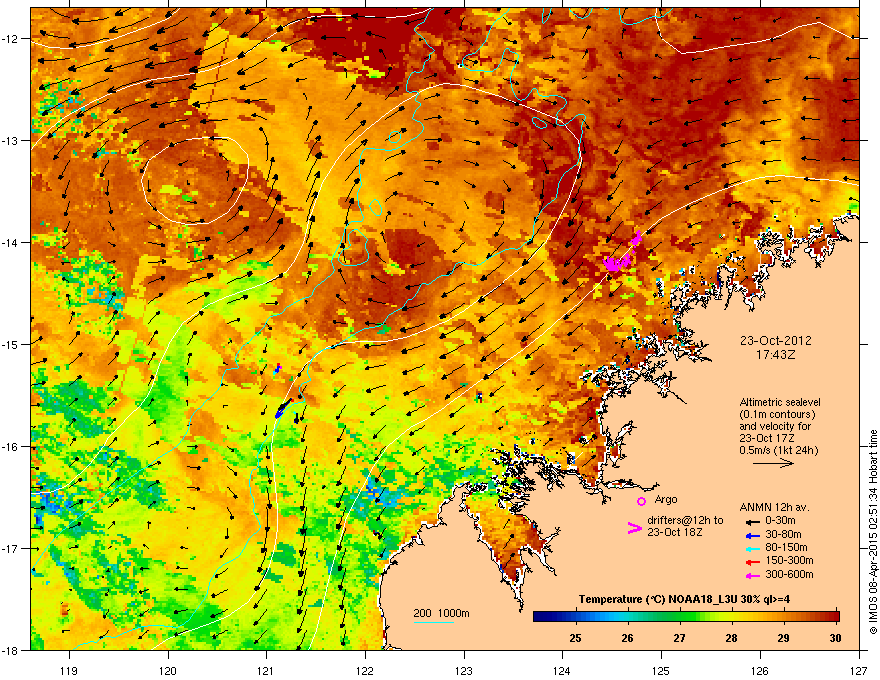Select the 17:43Z time label
Screen dimensions: 880x680
776,355
